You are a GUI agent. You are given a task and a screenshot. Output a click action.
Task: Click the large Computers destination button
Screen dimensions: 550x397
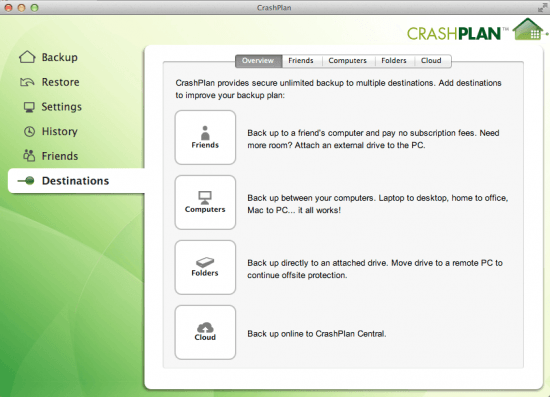pyautogui.click(x=205, y=202)
